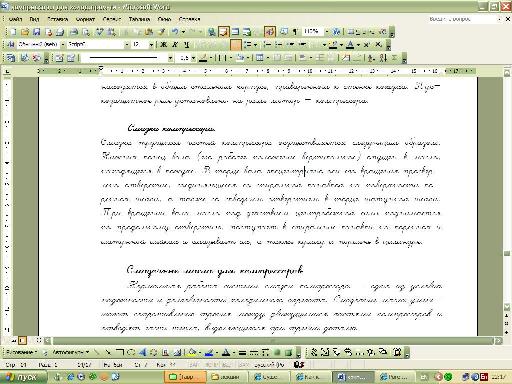Screen dimensions: 512x384
Task: Click the Print icon in the toolbar
Action: [74, 32]
